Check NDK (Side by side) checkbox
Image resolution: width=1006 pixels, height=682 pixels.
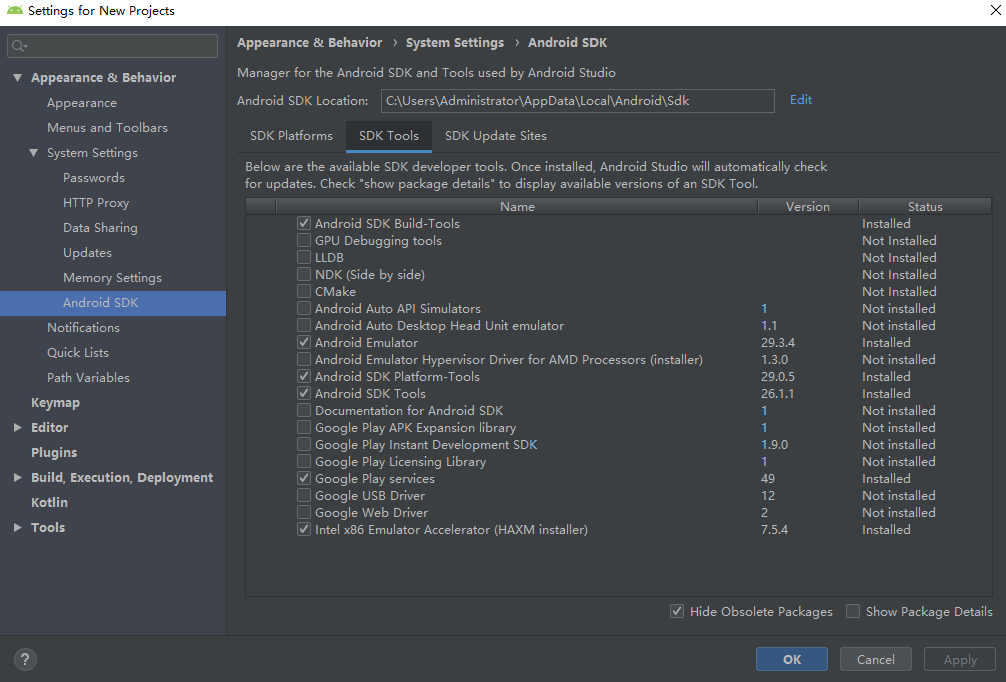click(x=304, y=275)
